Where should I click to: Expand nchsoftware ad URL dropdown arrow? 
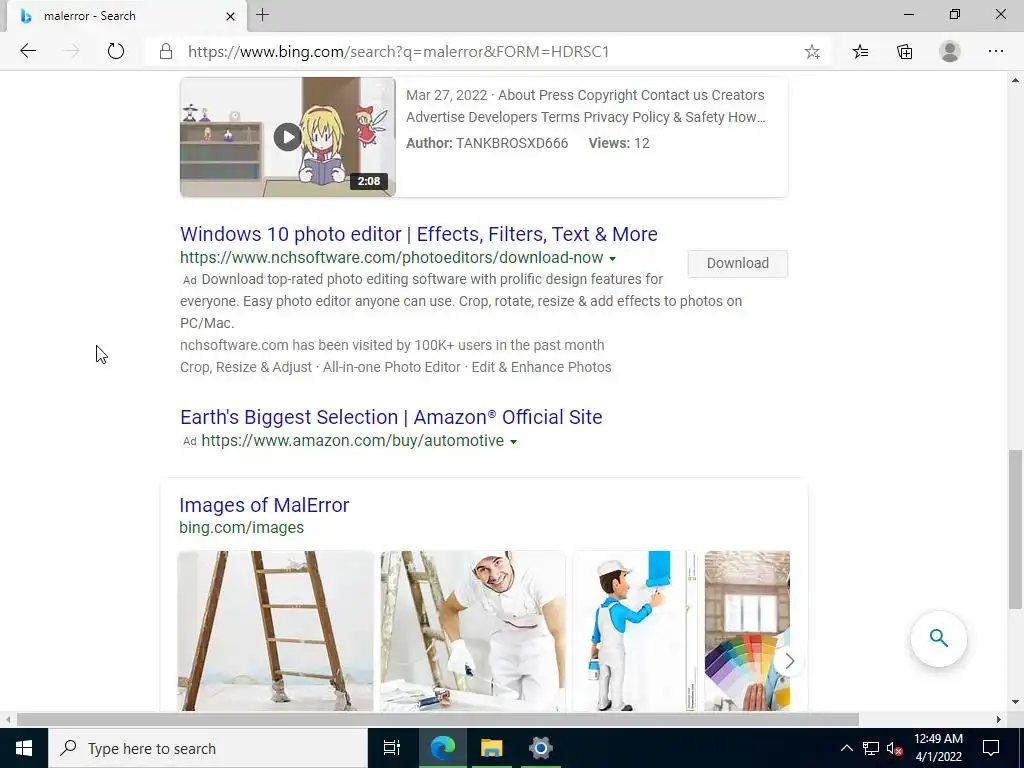613,259
